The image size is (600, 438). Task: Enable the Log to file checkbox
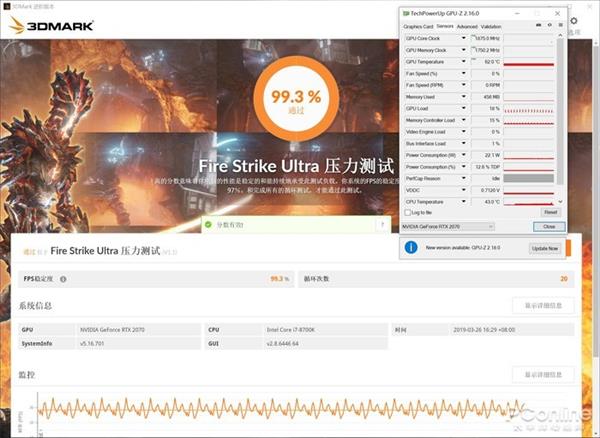pyautogui.click(x=408, y=213)
